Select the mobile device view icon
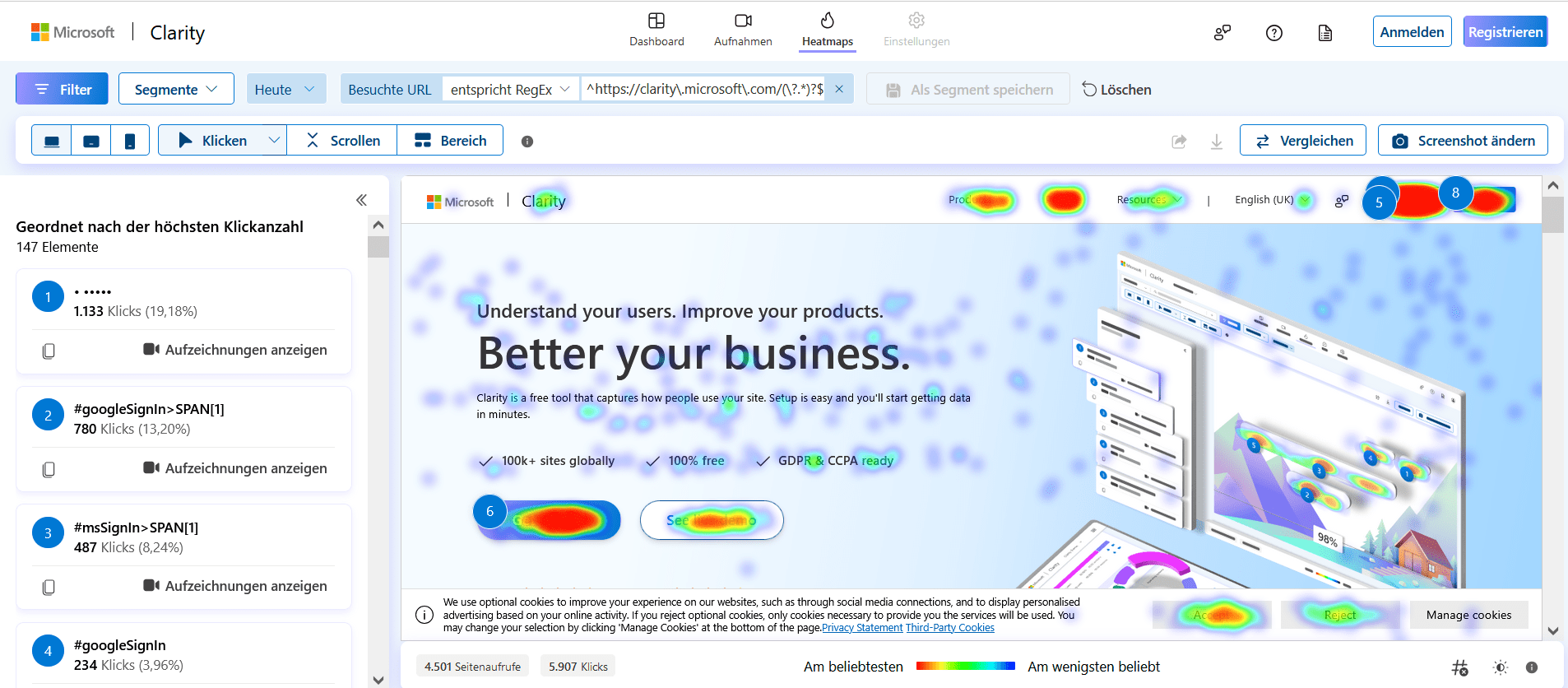The width and height of the screenshot is (1568, 688). [130, 141]
